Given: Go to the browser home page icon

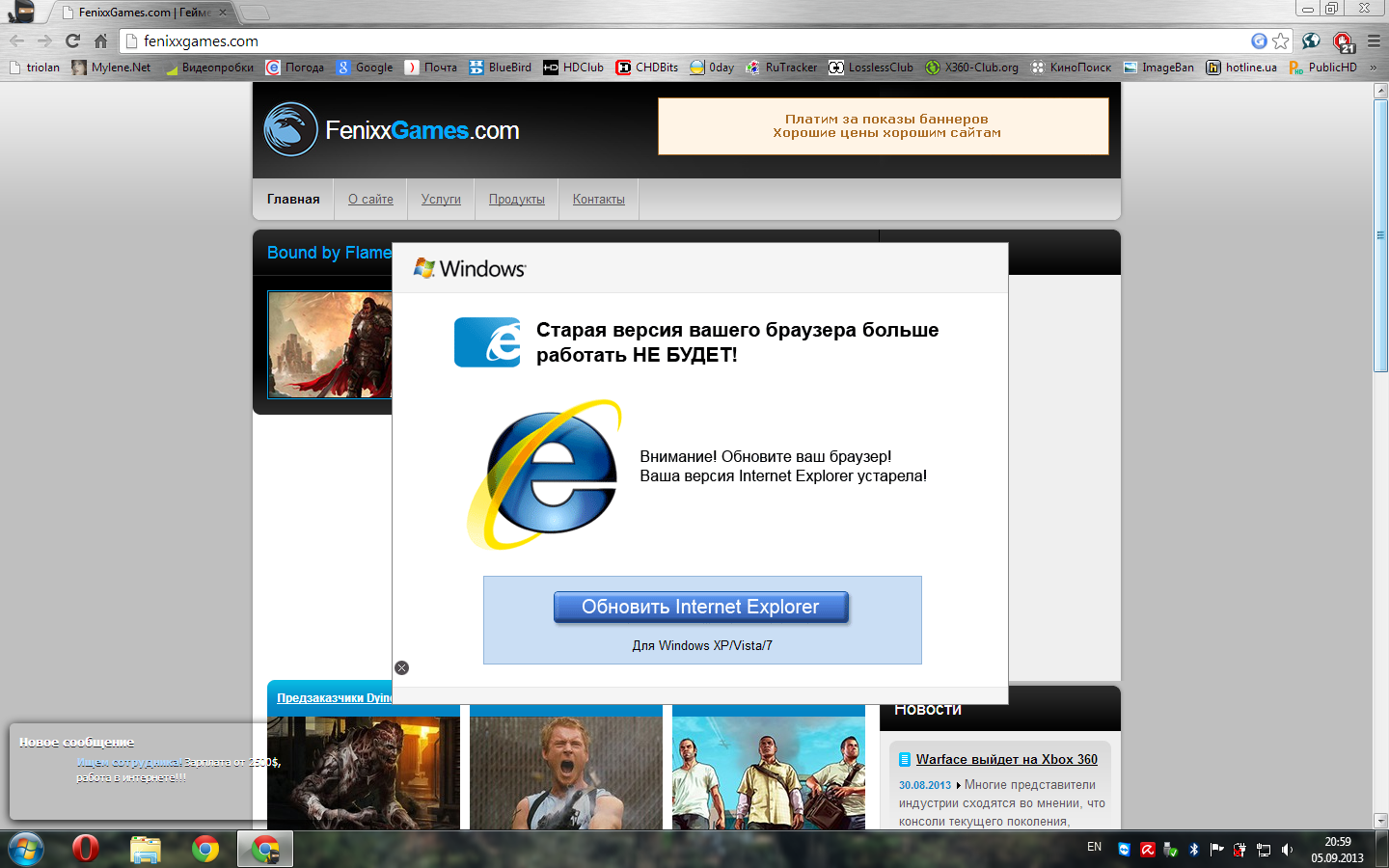Looking at the screenshot, I should (100, 41).
